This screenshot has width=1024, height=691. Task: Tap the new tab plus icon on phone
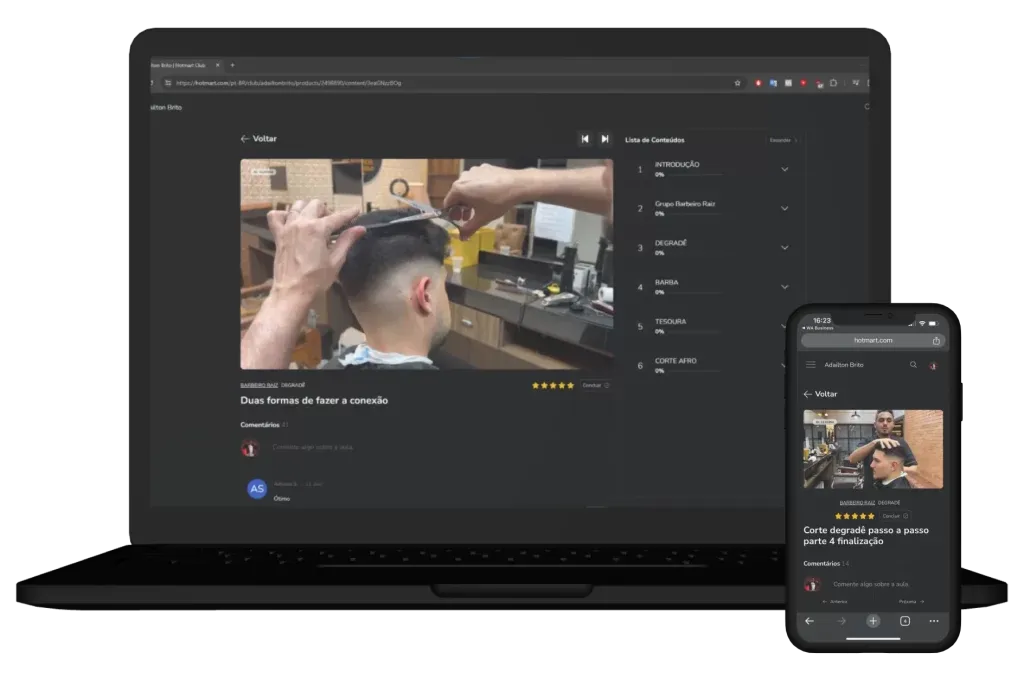pos(873,621)
